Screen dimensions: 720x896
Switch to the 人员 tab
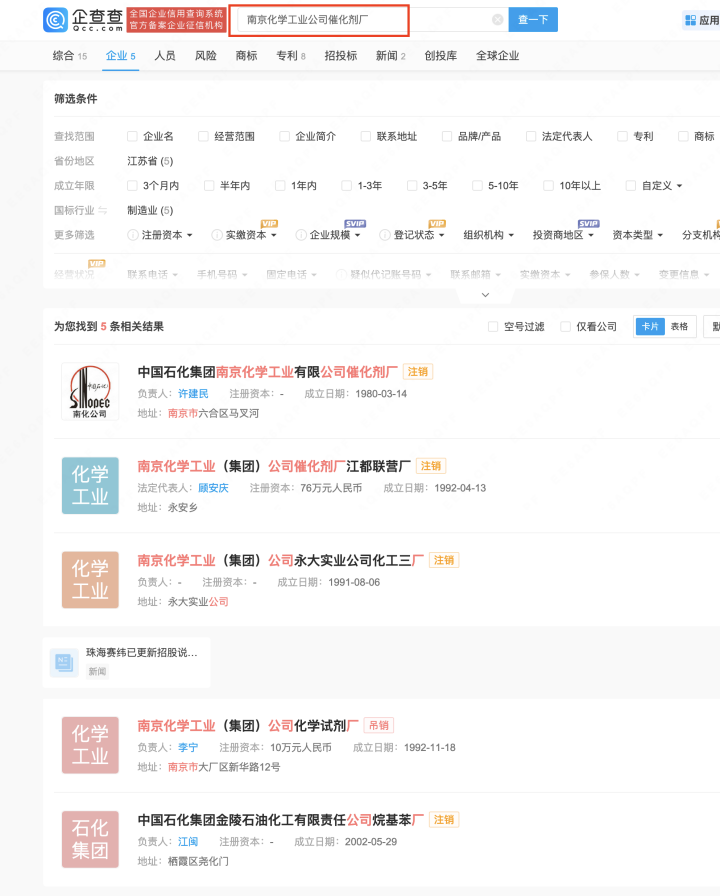pyautogui.click(x=165, y=56)
